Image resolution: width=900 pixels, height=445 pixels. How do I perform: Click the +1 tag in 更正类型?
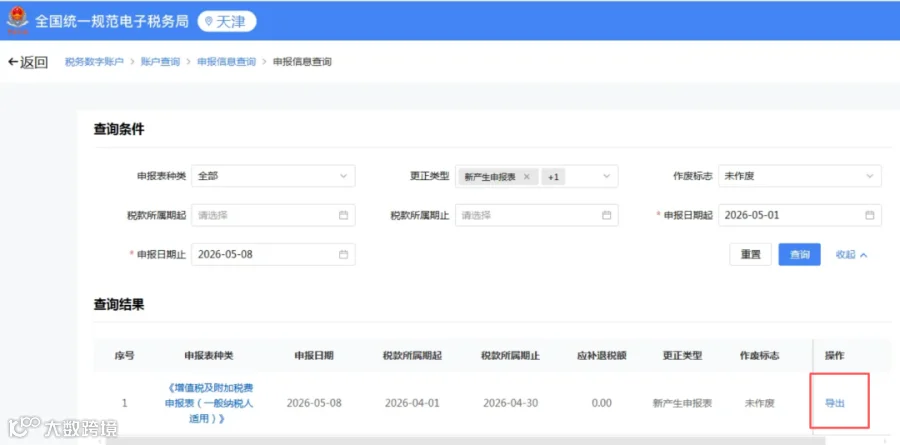(553, 177)
